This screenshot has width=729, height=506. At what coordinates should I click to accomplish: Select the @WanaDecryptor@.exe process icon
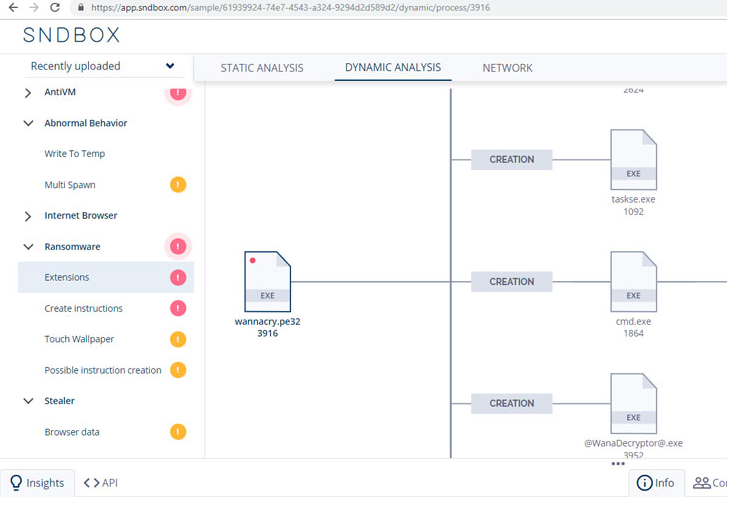click(x=633, y=403)
